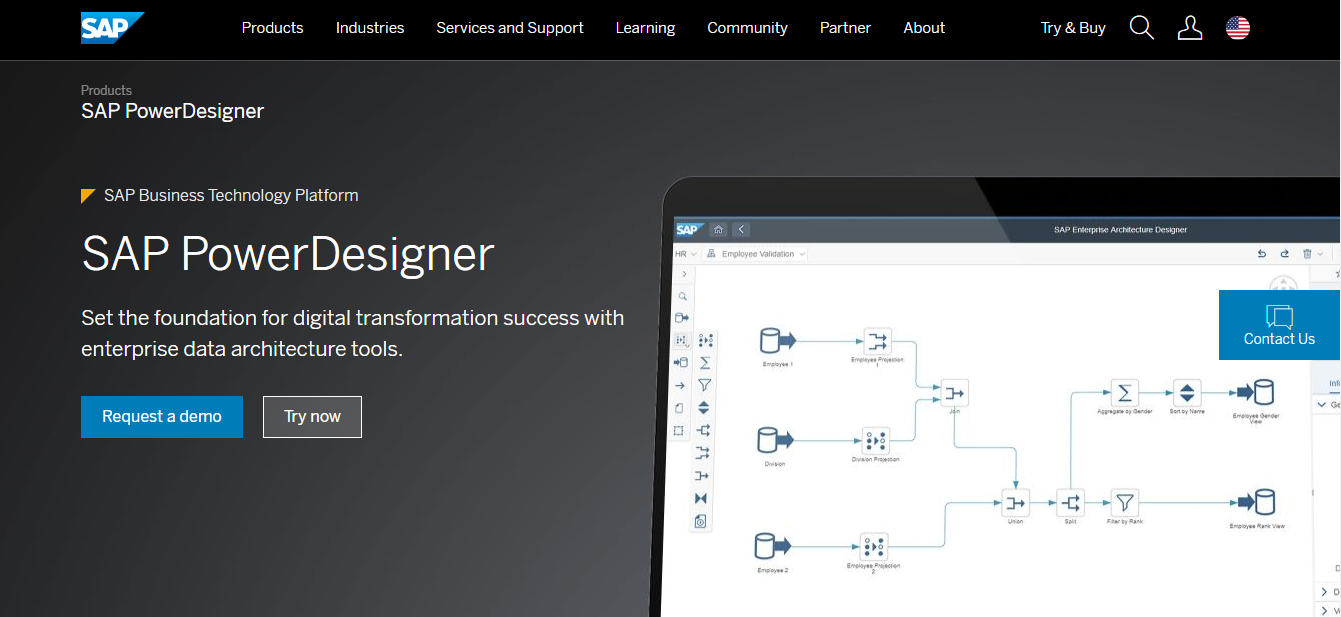Select the Aggregate by Gender node

1124,392
